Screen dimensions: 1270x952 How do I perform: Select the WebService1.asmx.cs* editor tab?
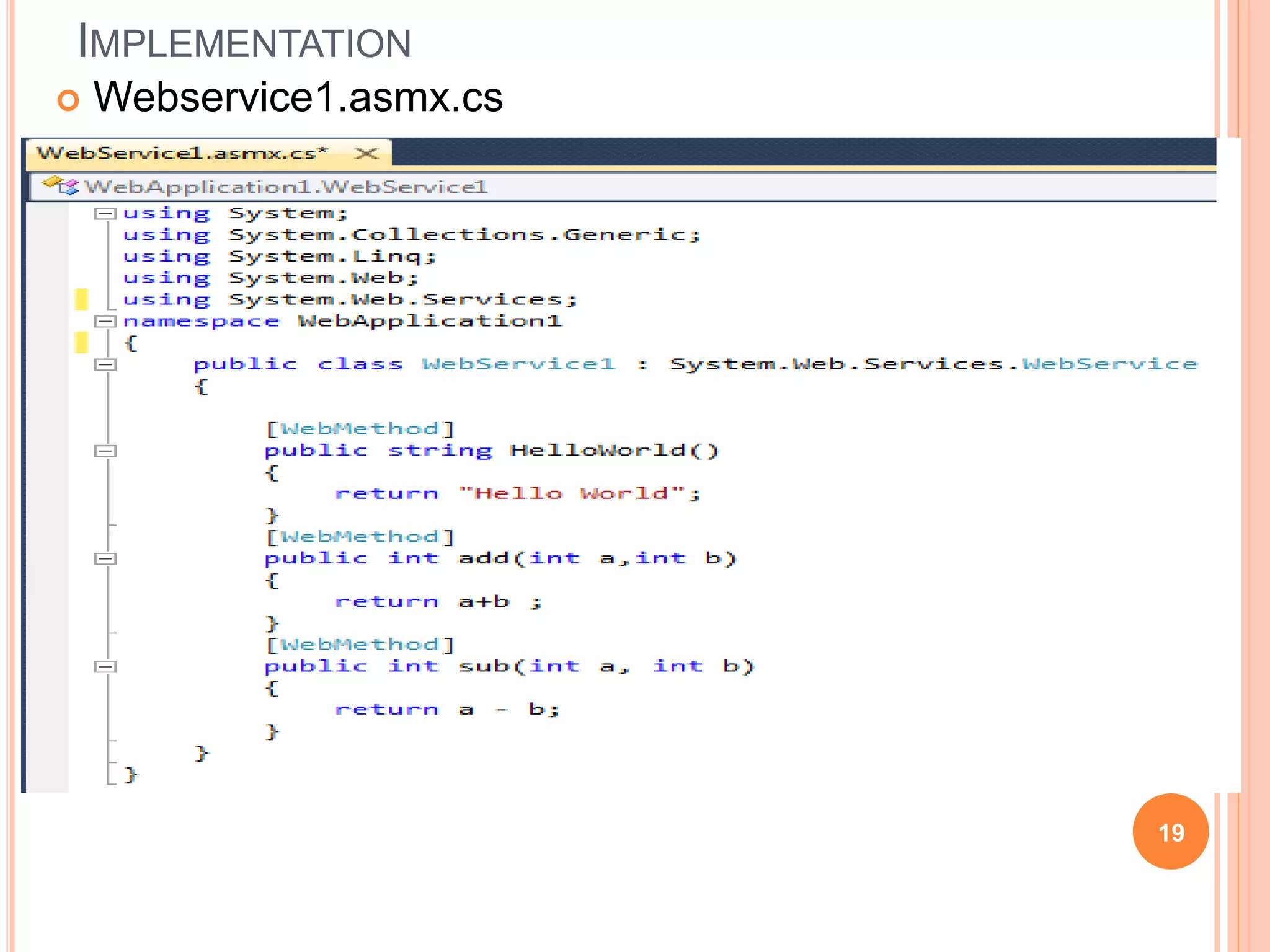click(x=208, y=153)
